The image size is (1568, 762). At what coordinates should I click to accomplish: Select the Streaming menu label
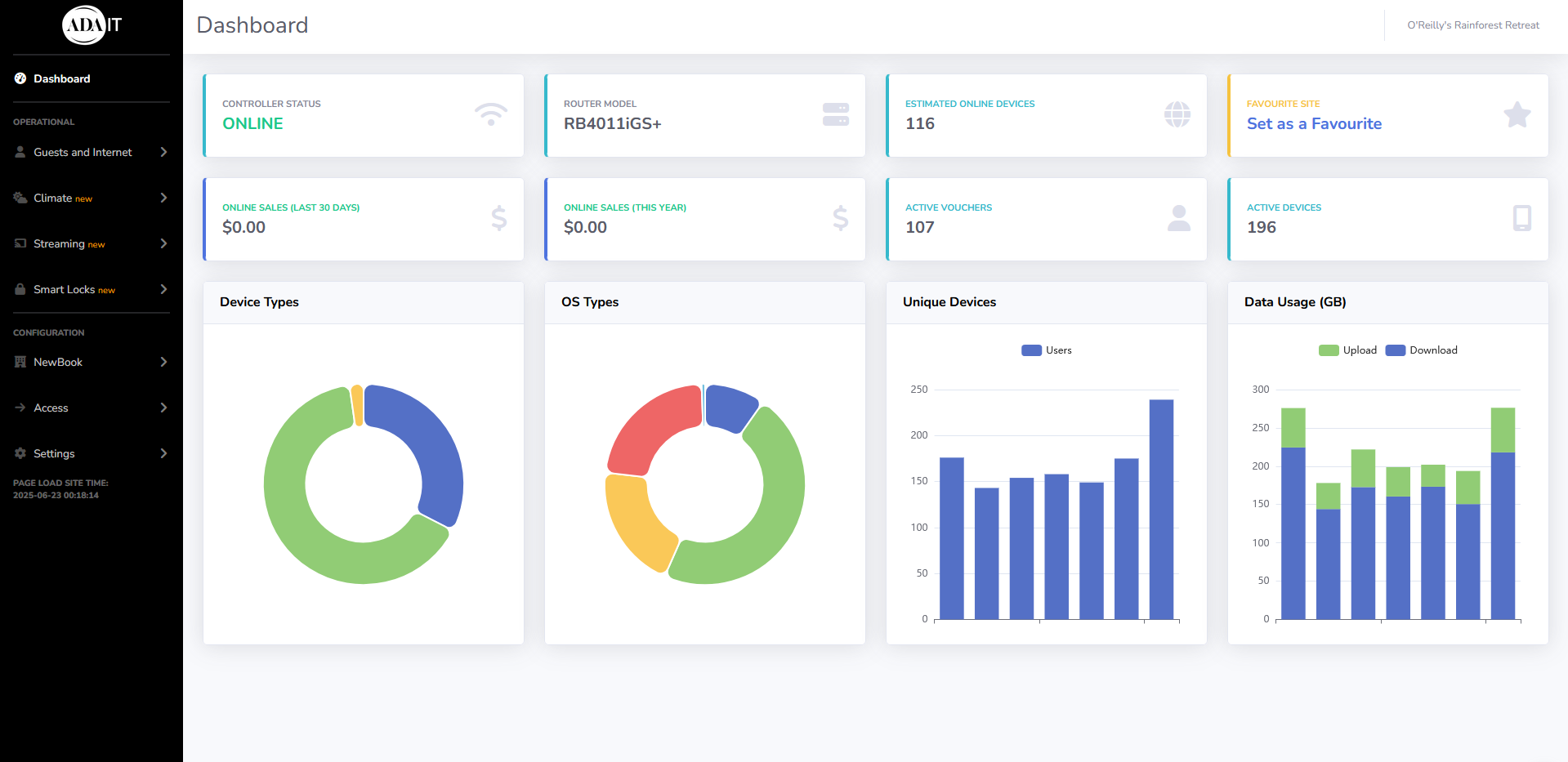(x=59, y=243)
